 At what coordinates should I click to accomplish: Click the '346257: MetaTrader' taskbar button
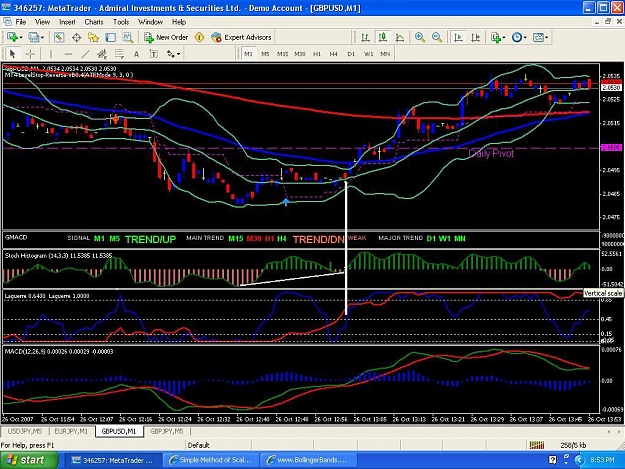pos(113,460)
